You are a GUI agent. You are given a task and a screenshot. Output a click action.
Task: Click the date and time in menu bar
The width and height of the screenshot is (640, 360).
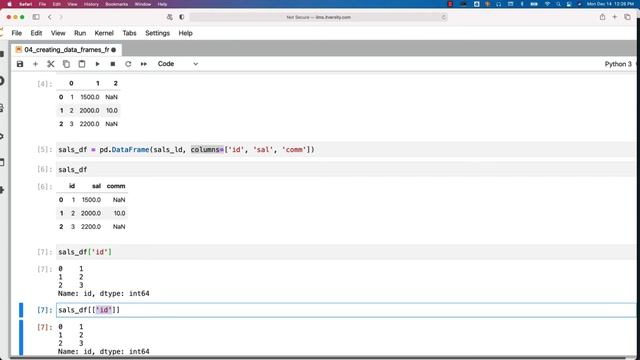(x=611, y=4)
